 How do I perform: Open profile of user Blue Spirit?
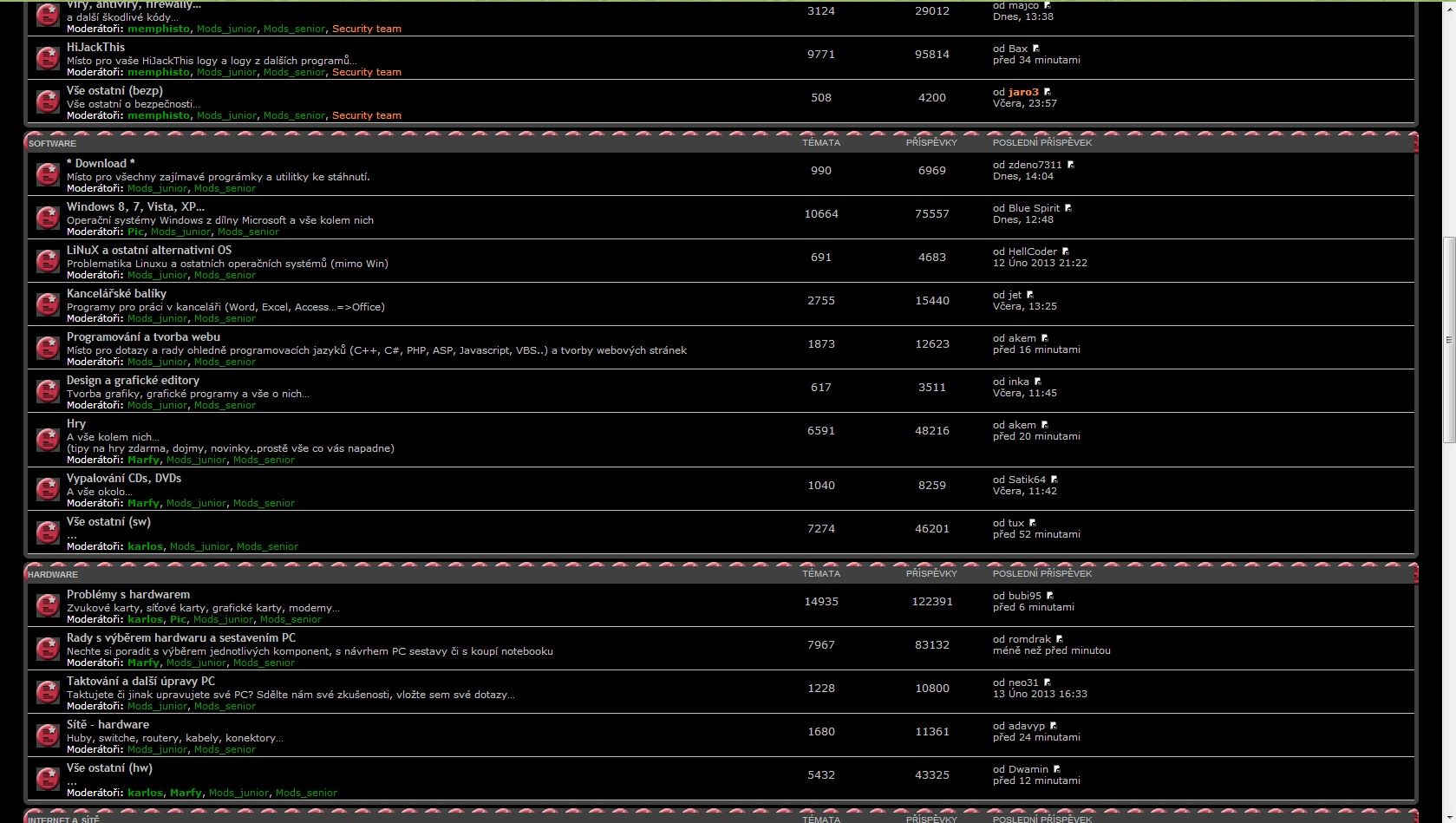coord(1034,208)
